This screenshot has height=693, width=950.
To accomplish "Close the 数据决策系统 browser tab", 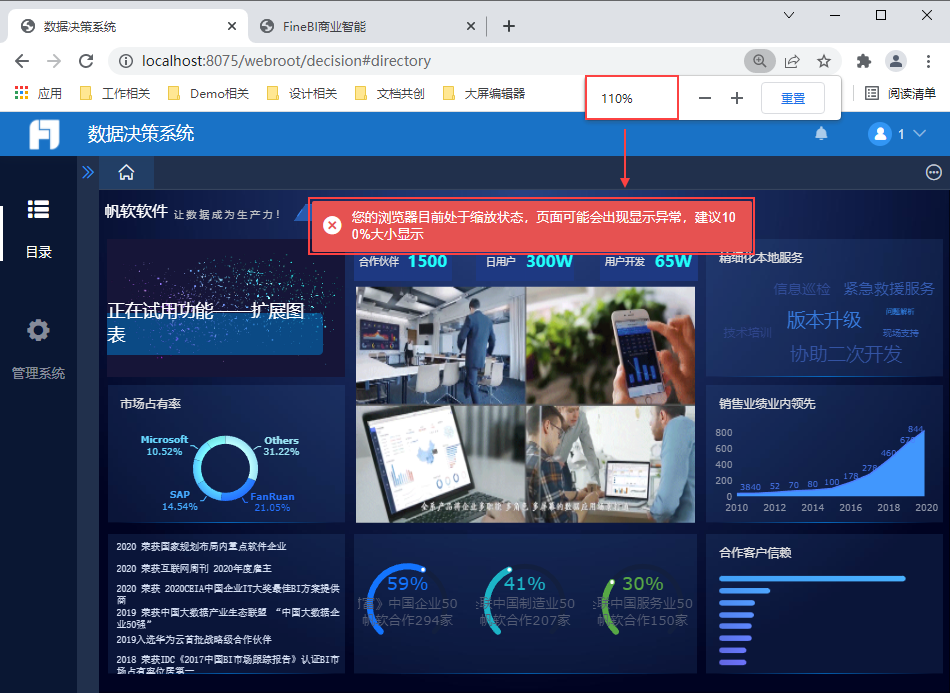I will pos(231,27).
